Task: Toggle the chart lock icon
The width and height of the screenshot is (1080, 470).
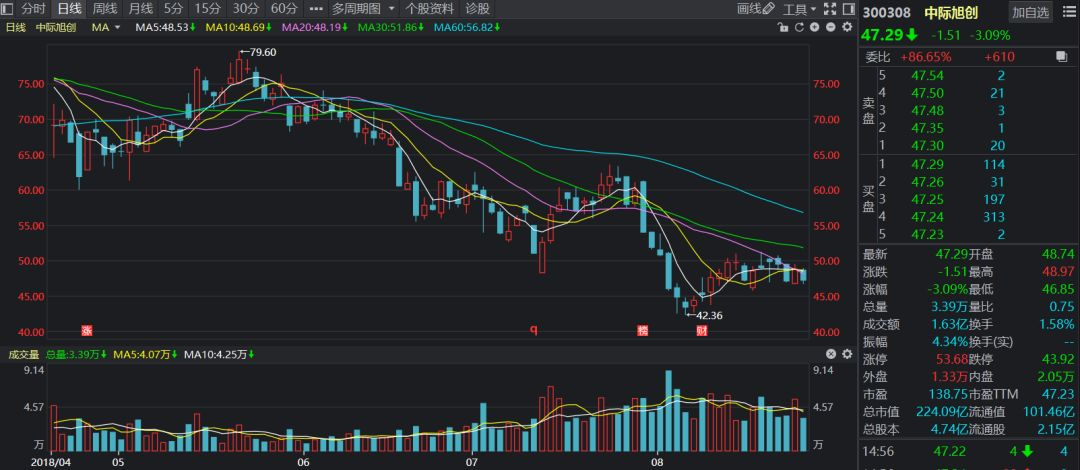Action: [783, 27]
